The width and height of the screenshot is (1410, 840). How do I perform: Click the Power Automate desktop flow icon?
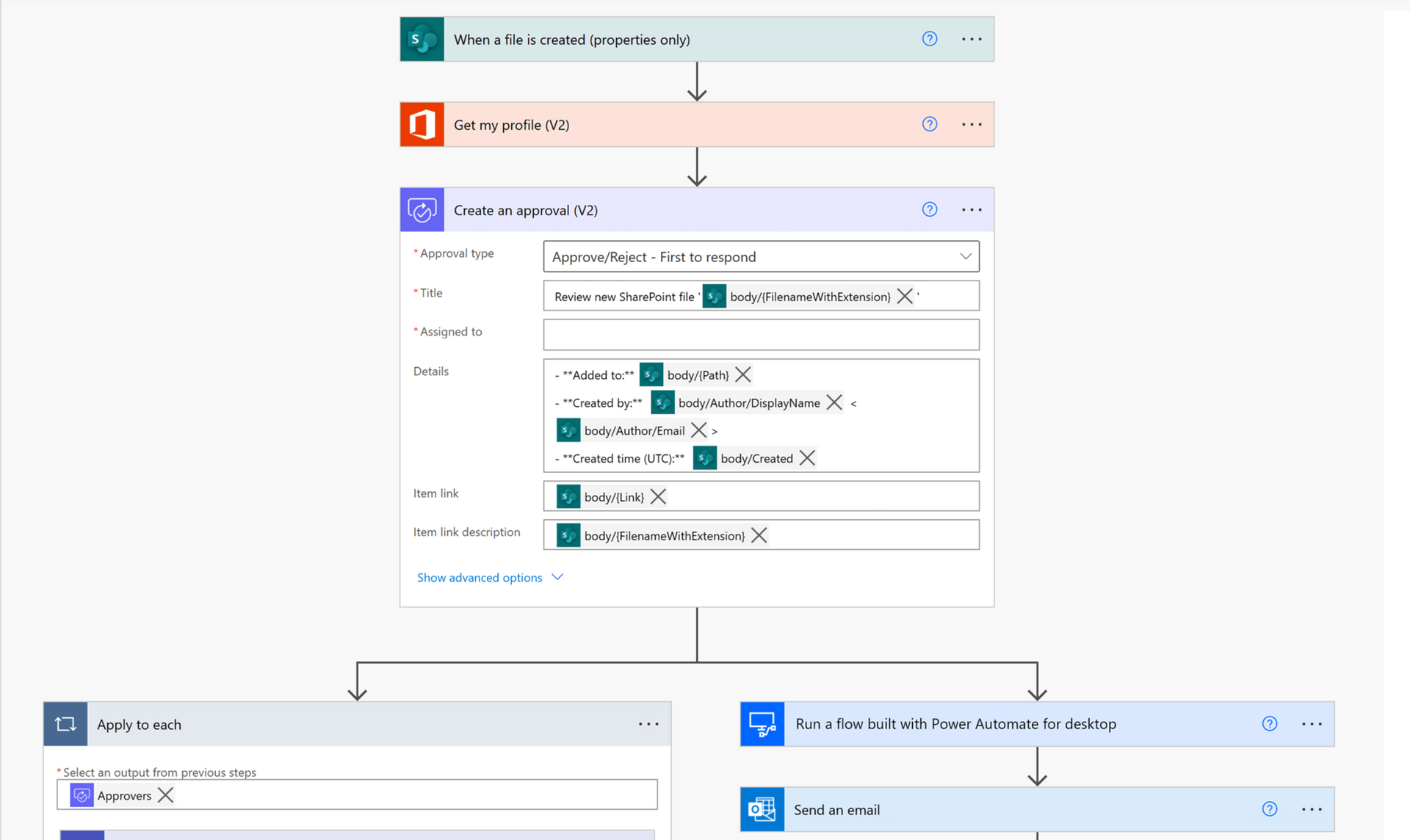click(x=762, y=725)
